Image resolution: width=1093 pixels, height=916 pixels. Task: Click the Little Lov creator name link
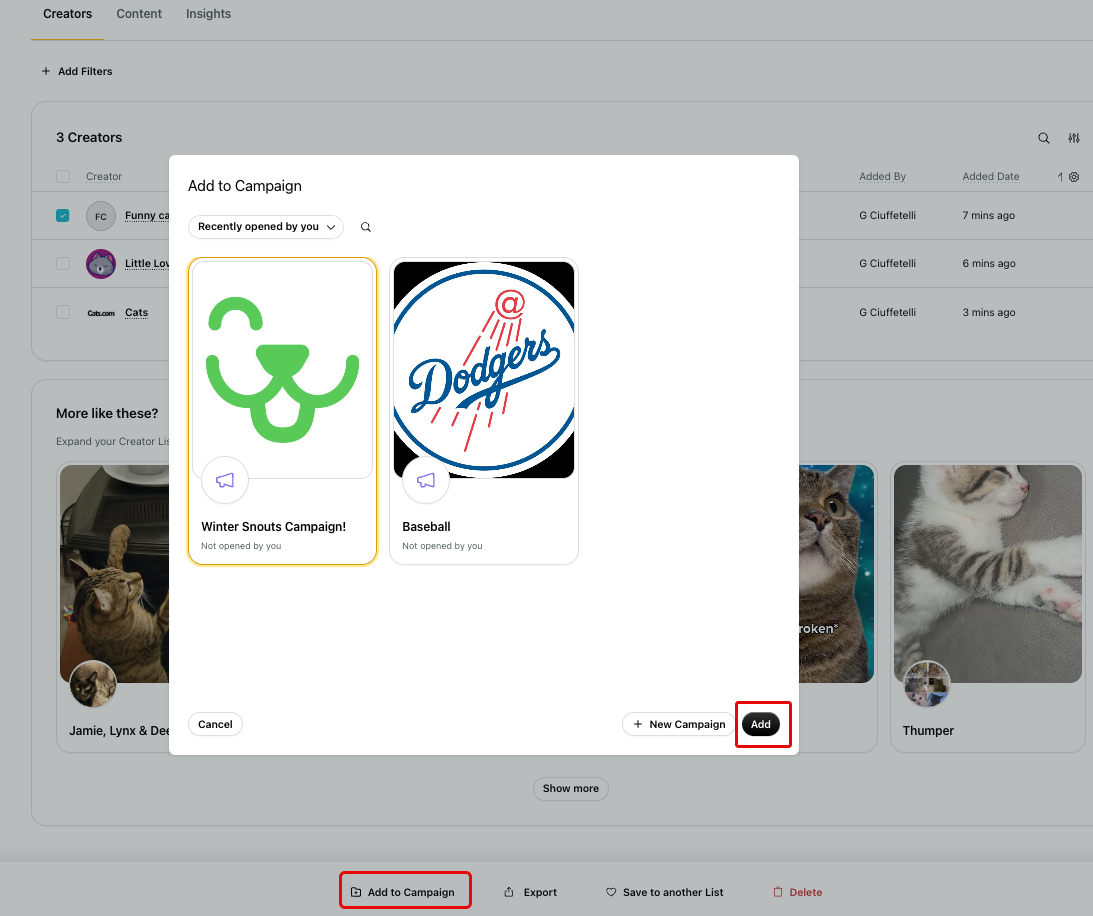pyautogui.click(x=147, y=264)
